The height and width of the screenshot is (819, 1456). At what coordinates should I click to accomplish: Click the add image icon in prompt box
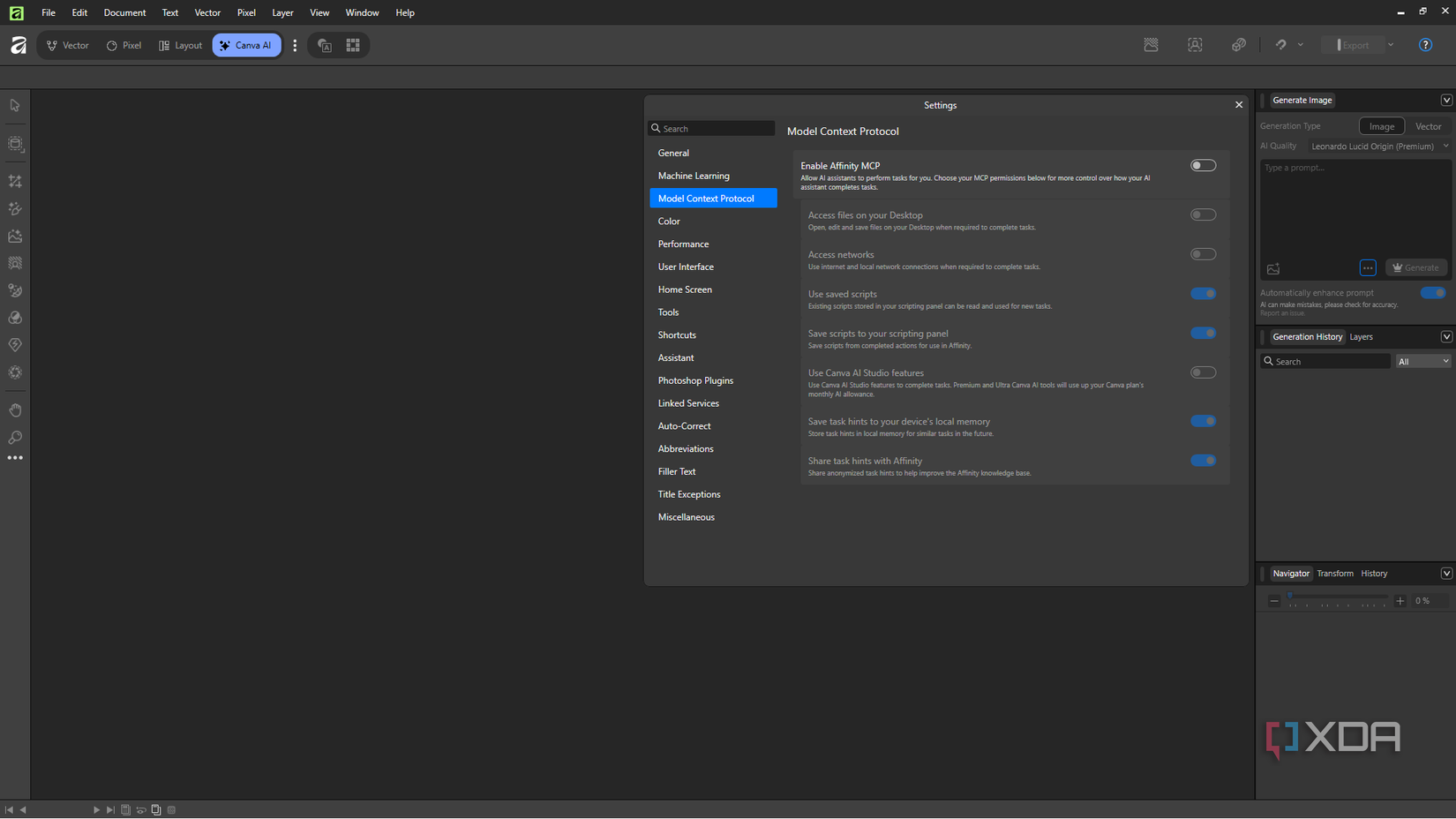[1273, 268]
